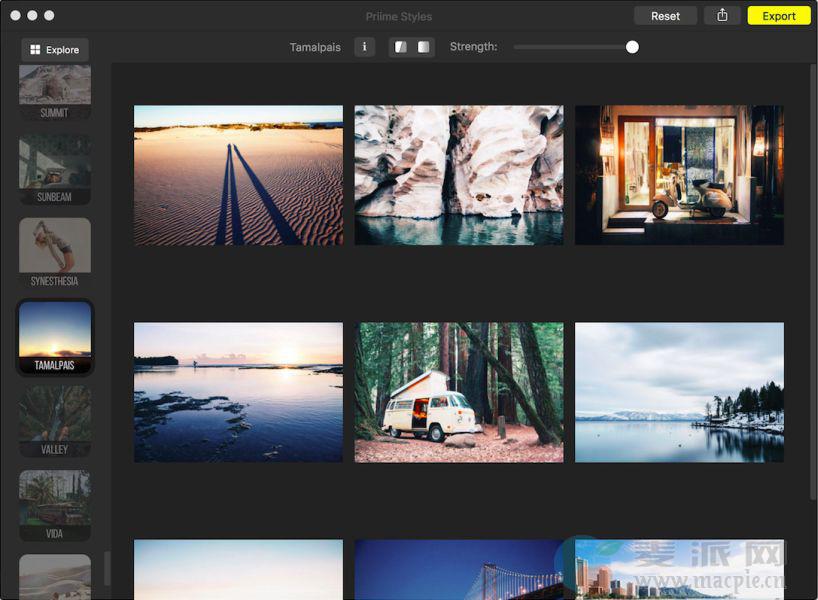Pick the Valley style

pos(55,421)
